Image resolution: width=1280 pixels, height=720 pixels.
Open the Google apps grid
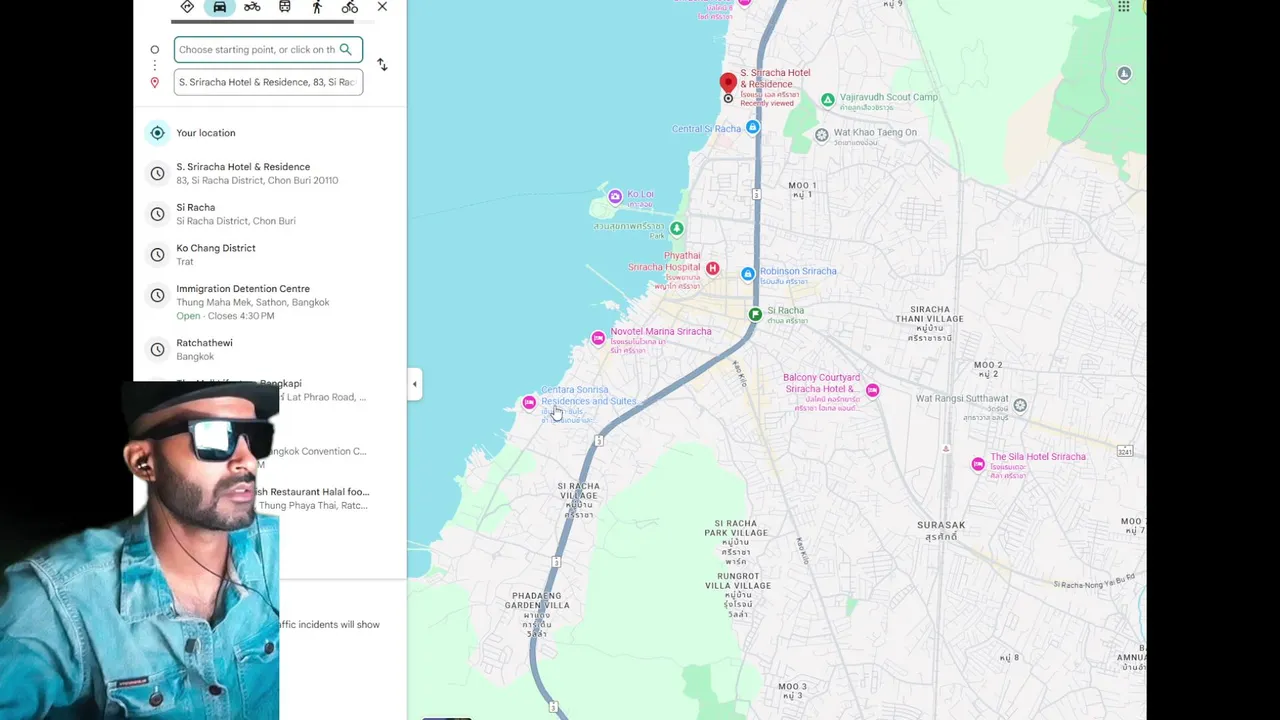(1124, 7)
